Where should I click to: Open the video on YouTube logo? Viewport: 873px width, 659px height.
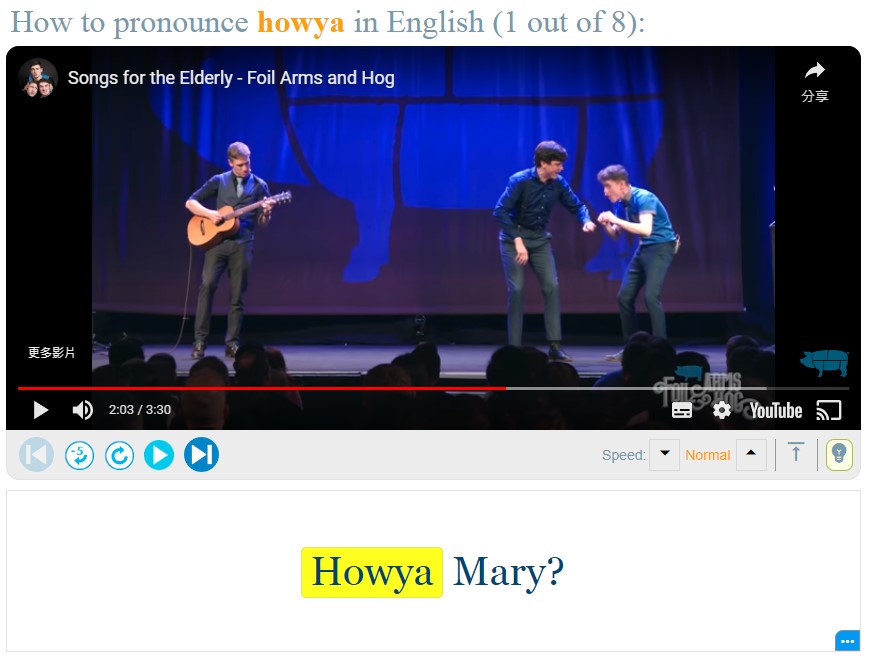[776, 411]
